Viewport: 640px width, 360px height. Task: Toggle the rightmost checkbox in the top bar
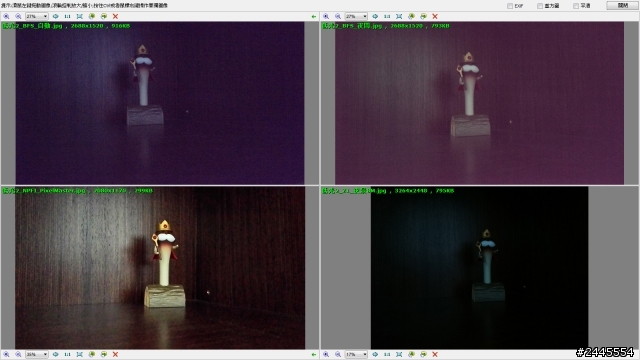pyautogui.click(x=576, y=6)
